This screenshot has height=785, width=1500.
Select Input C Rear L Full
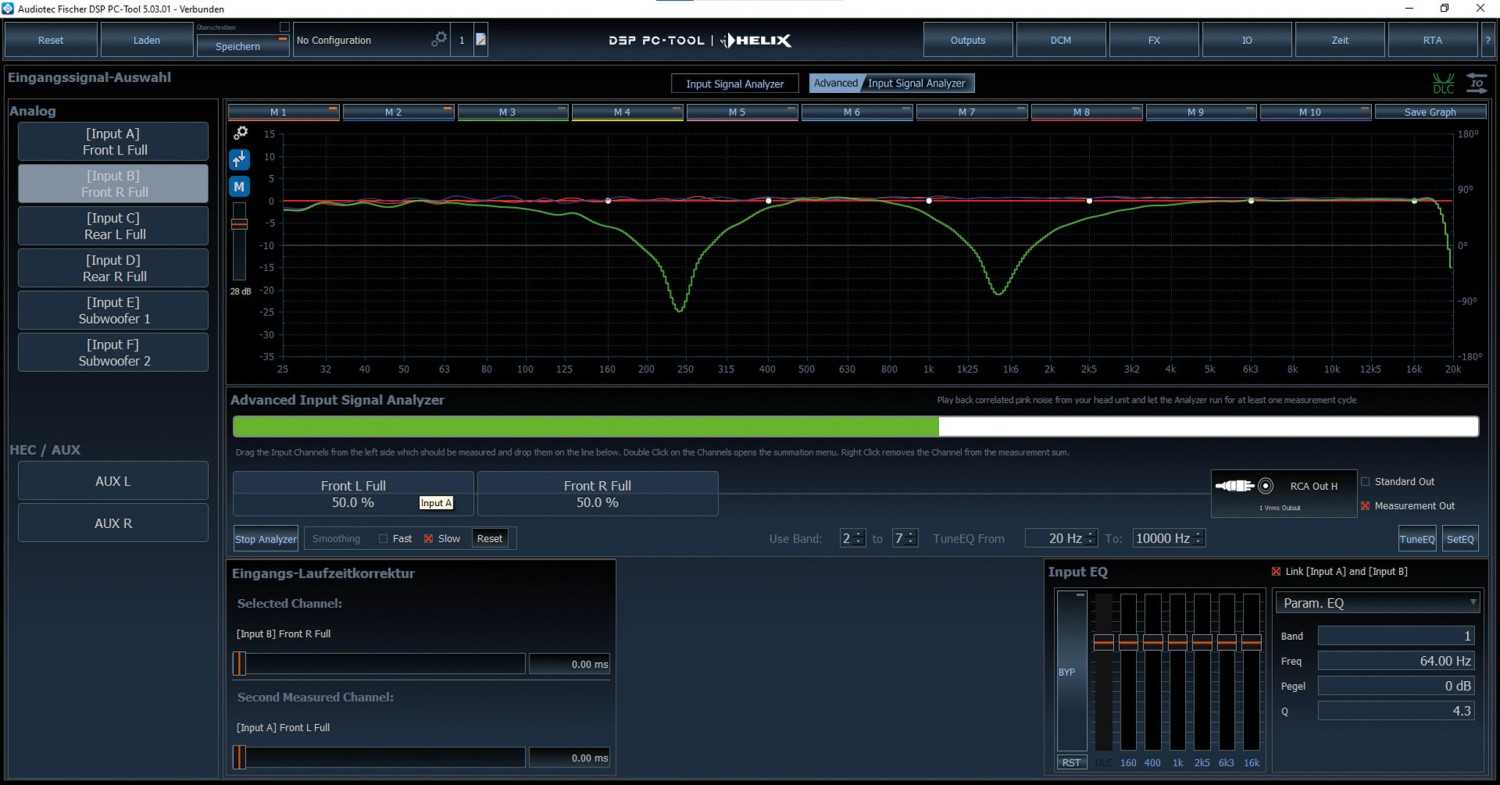[x=113, y=226]
